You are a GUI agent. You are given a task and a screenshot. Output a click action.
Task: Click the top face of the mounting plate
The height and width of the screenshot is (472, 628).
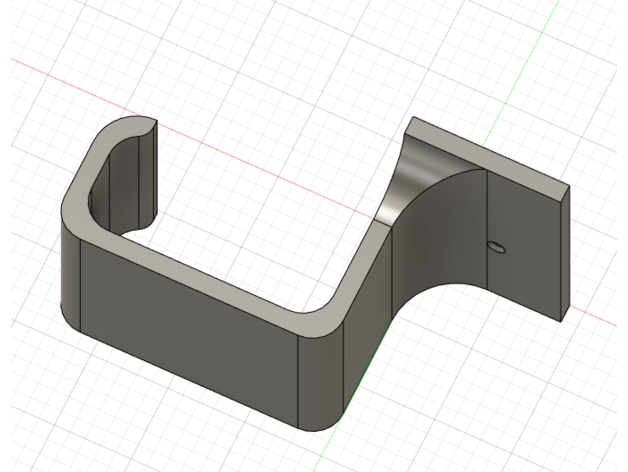click(490, 155)
